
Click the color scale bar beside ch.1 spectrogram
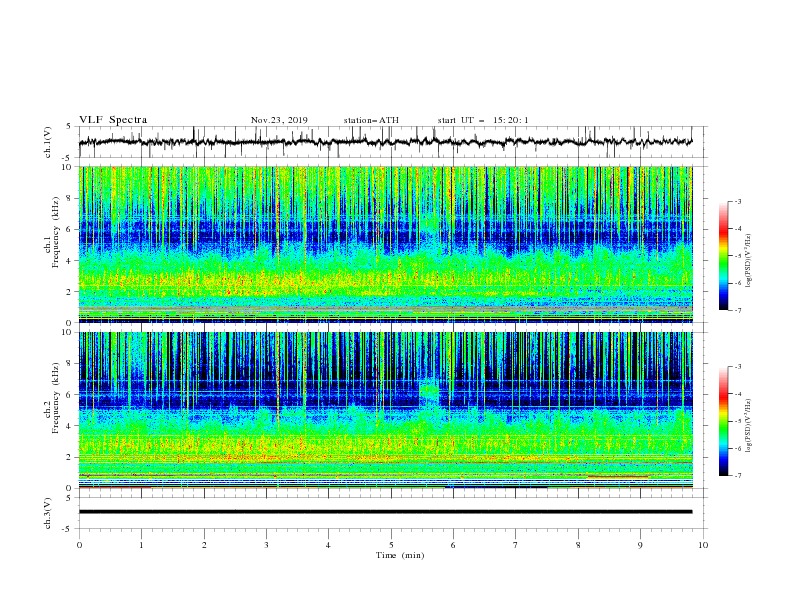[723, 256]
